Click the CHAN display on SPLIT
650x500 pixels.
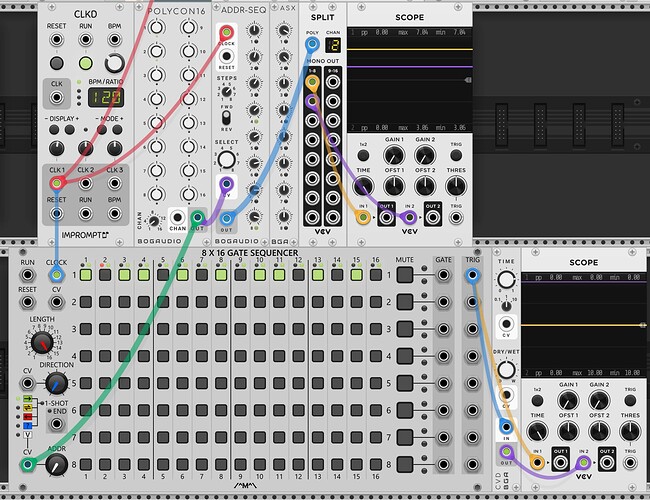[x=333, y=45]
